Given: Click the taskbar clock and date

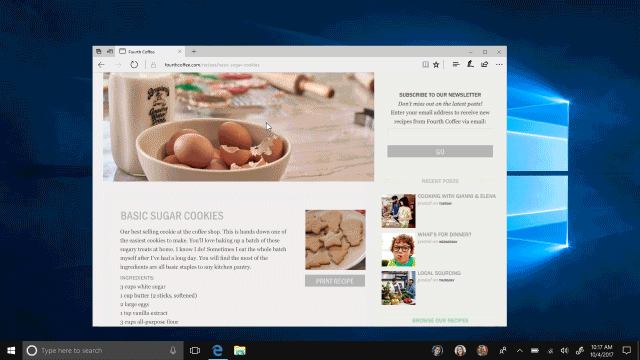Looking at the screenshot, I should [x=602, y=351].
